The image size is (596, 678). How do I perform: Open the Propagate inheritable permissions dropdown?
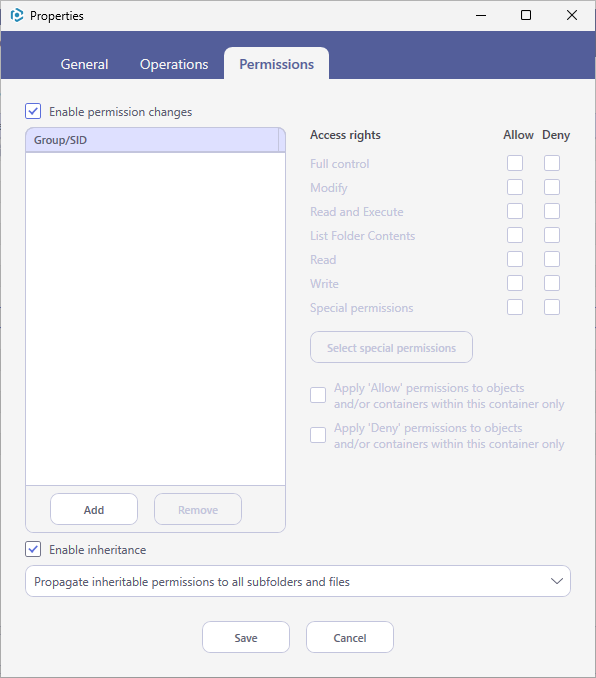pyautogui.click(x=298, y=581)
